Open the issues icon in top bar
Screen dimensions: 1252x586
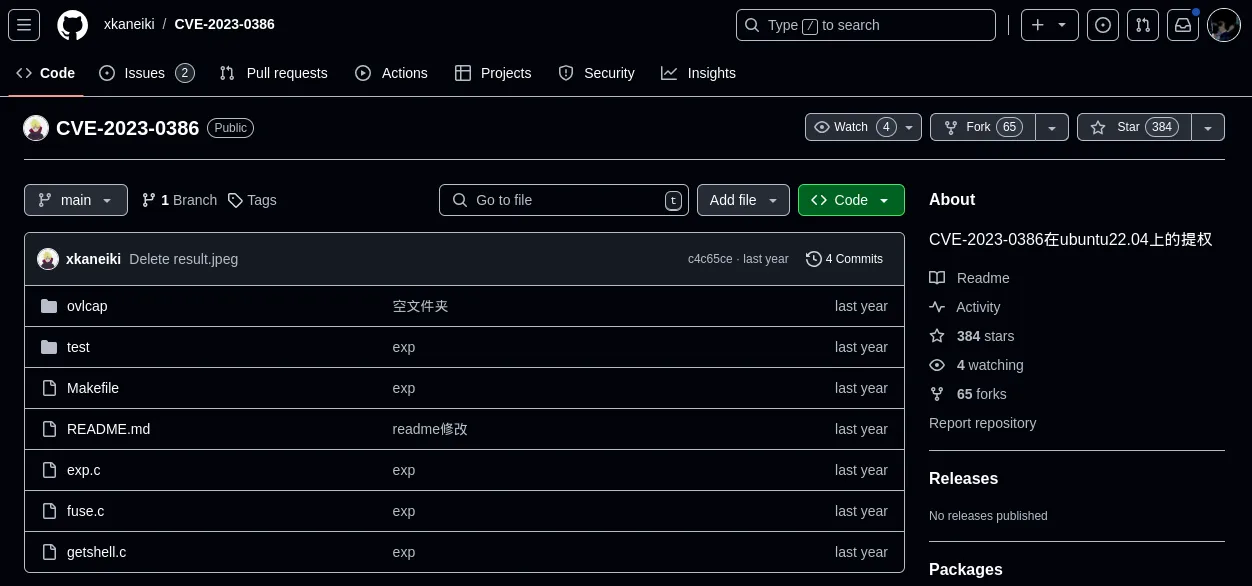pyautogui.click(x=1103, y=25)
